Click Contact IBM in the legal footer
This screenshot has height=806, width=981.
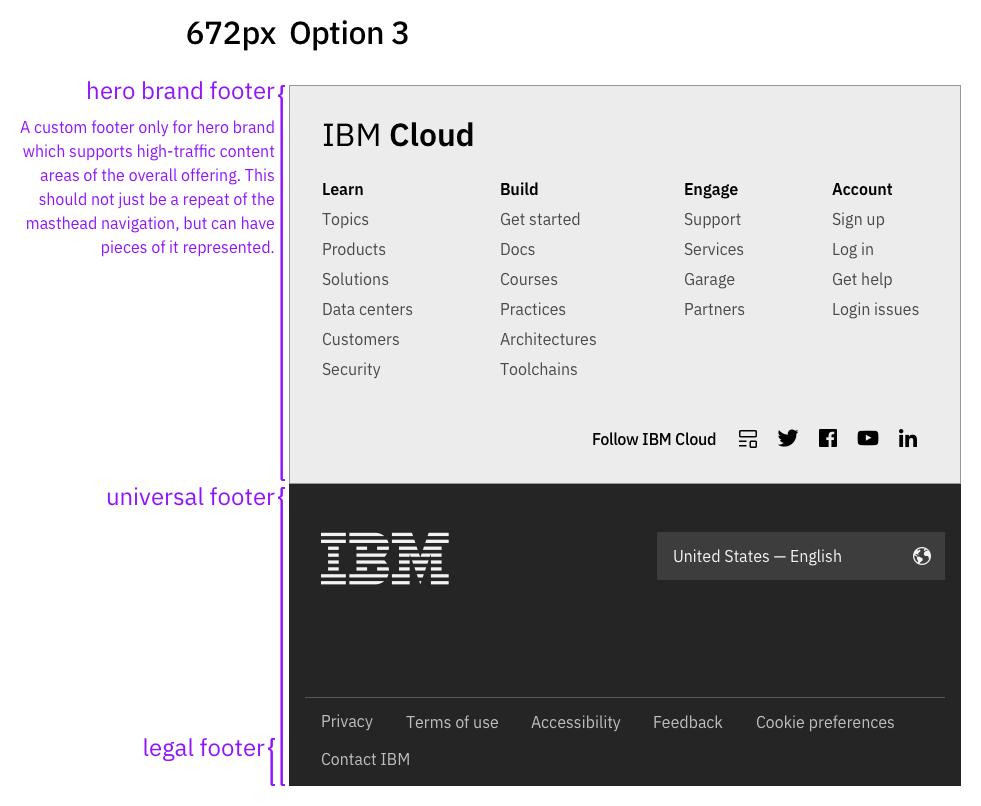click(x=365, y=759)
